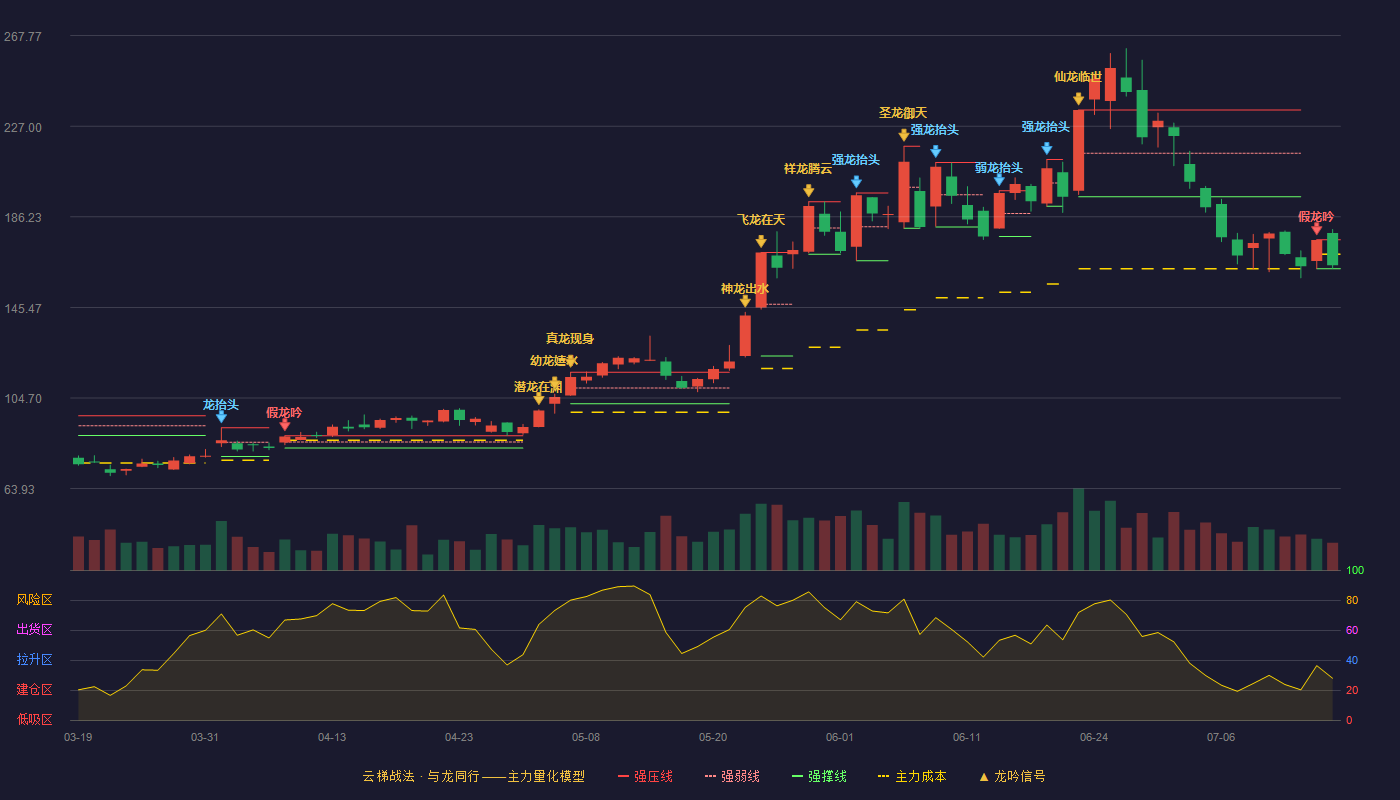Click the 弱龙抬头 signal label

(999, 168)
